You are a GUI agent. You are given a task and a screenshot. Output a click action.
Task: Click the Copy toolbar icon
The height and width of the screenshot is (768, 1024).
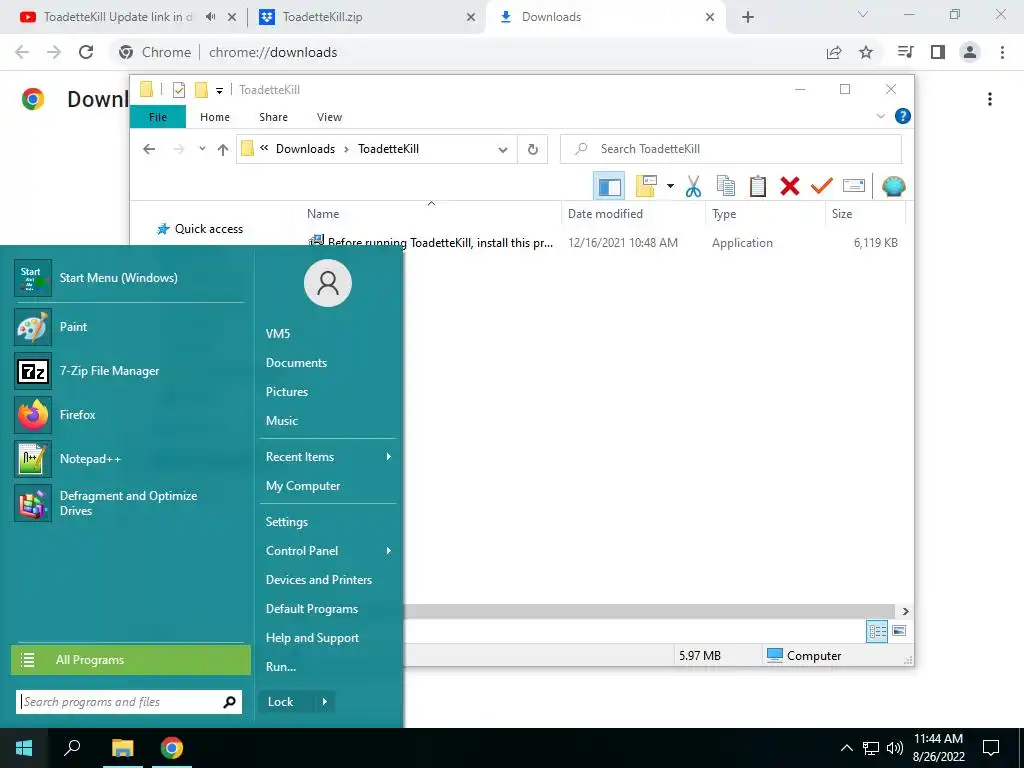tap(726, 186)
